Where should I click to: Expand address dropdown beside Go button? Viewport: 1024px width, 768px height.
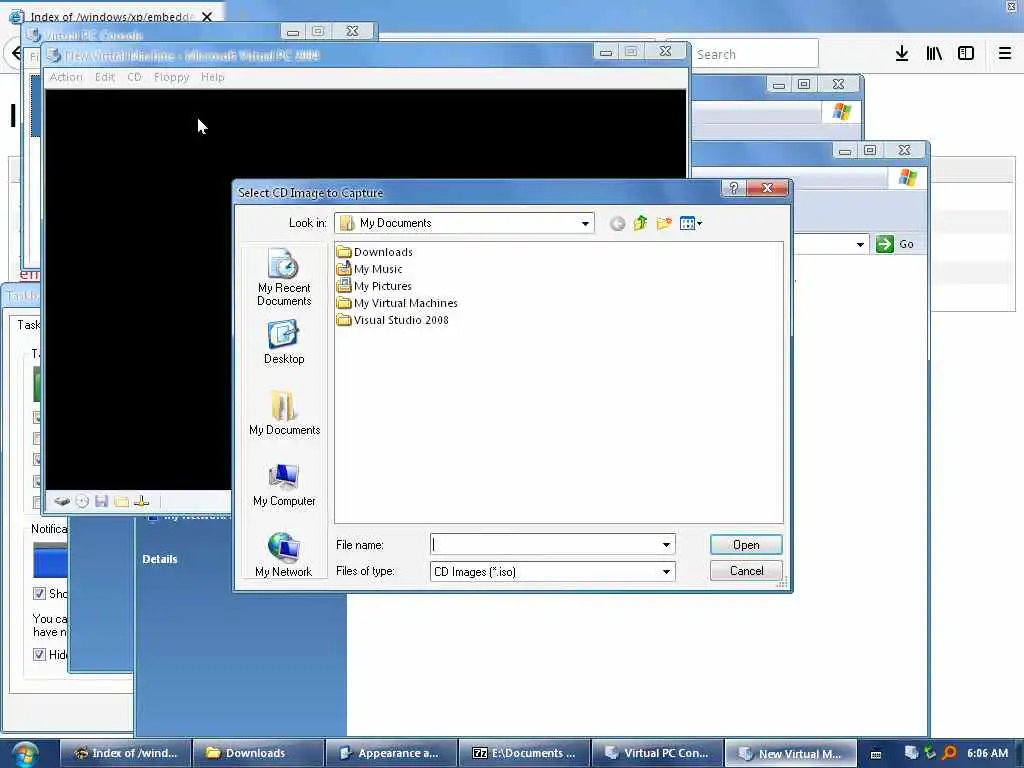coord(860,245)
